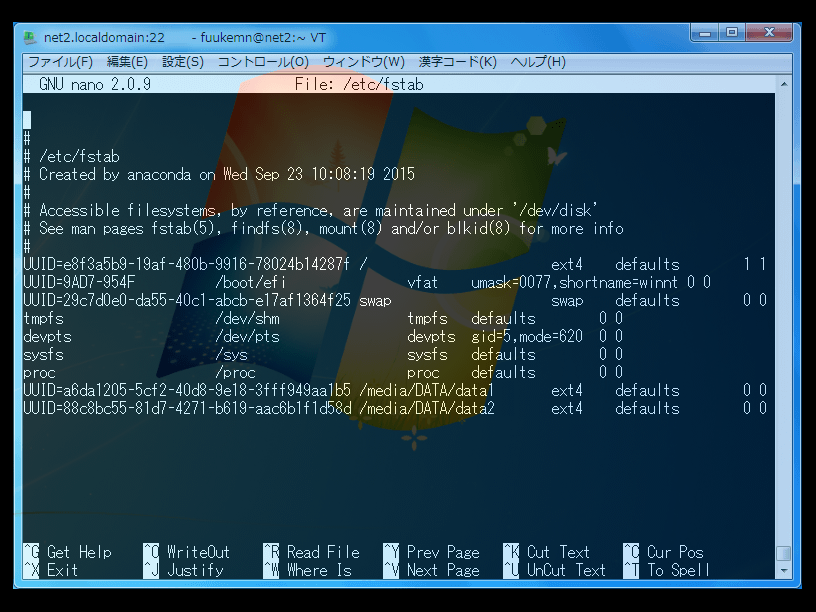Image resolution: width=816 pixels, height=612 pixels.
Task: Click the '^O WriteOut' shortcut
Action: pos(187,552)
